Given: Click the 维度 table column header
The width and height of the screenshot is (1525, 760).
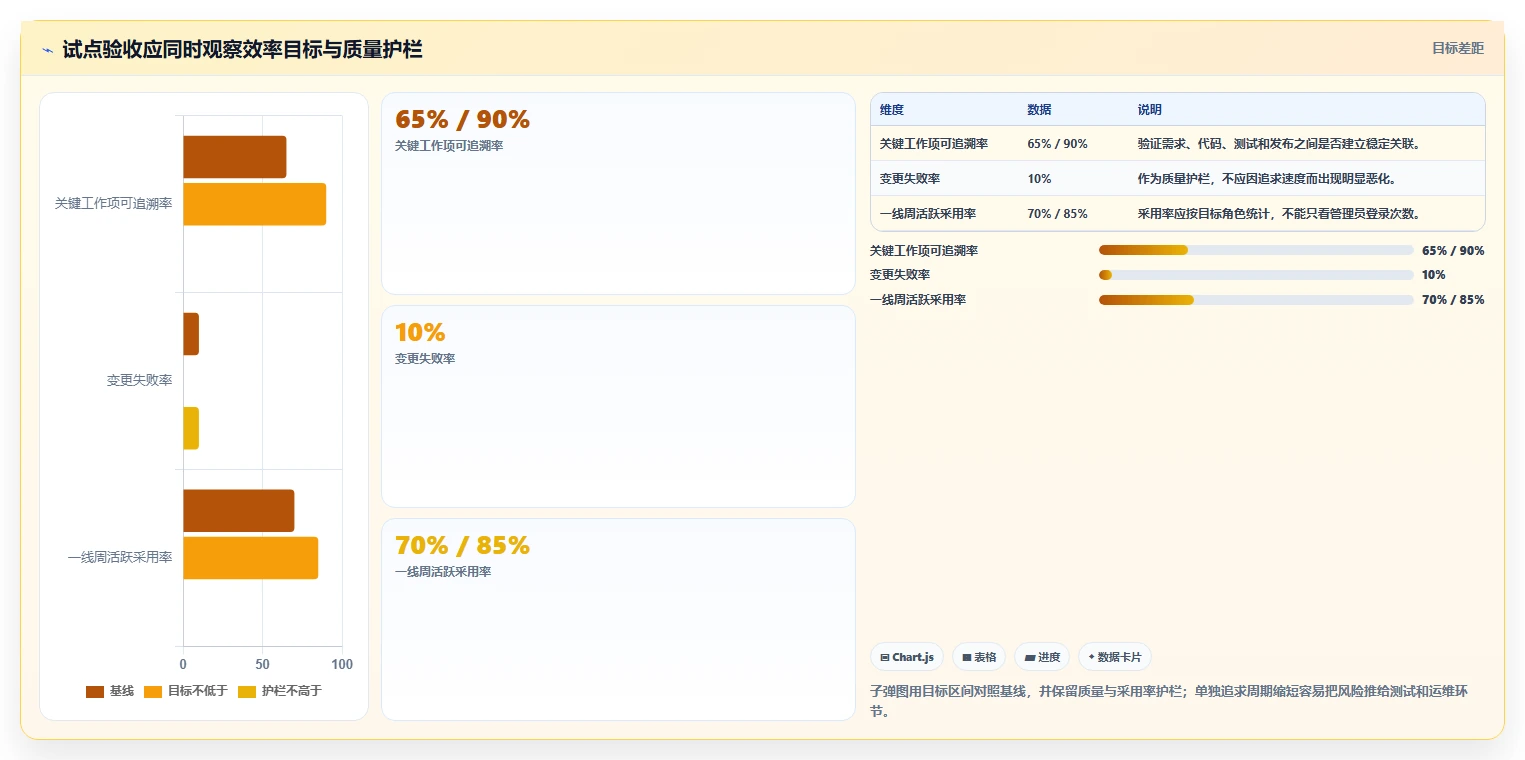Looking at the screenshot, I should pos(891,110).
